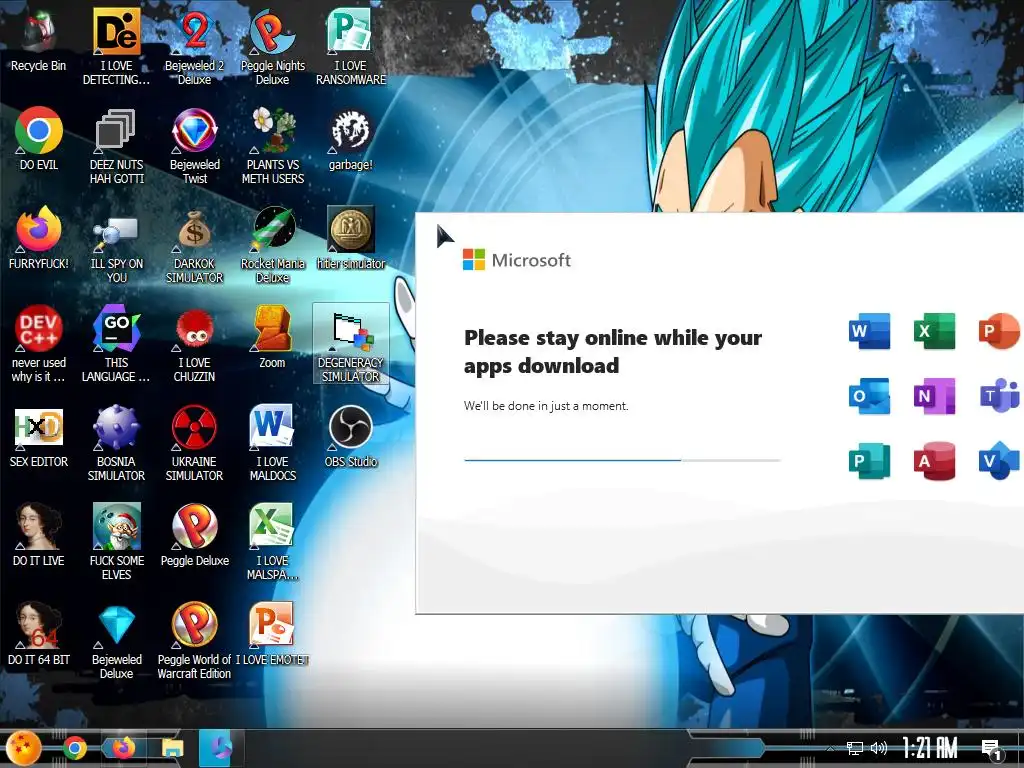The width and height of the screenshot is (1024, 768).
Task: Click the 1:21 AM taskbar clock
Action: [930, 748]
